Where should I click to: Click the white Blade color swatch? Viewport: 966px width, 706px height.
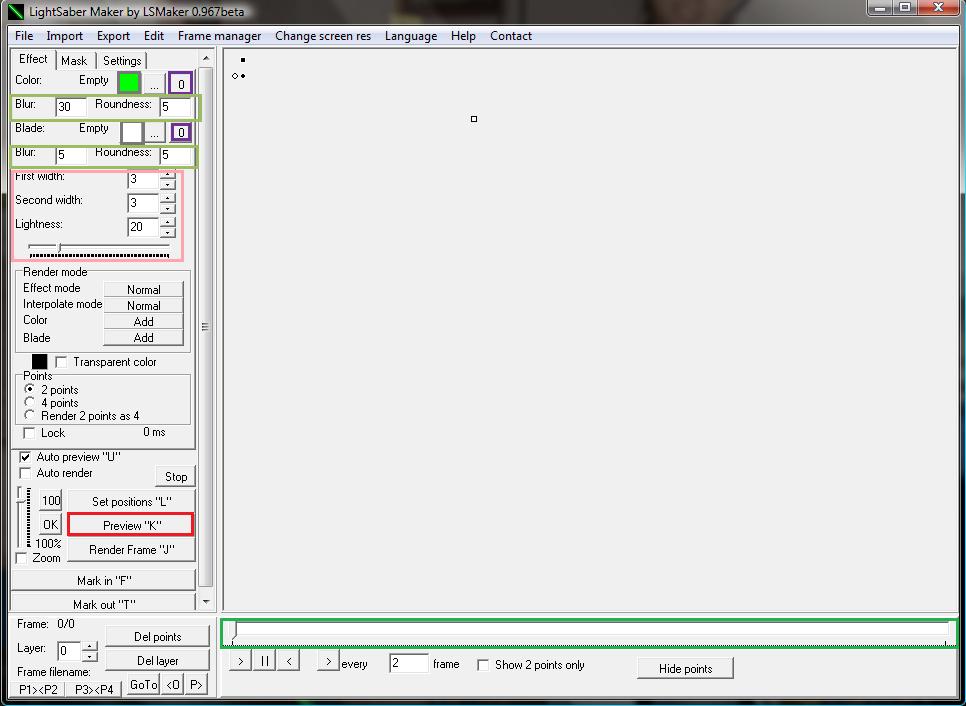[132, 132]
